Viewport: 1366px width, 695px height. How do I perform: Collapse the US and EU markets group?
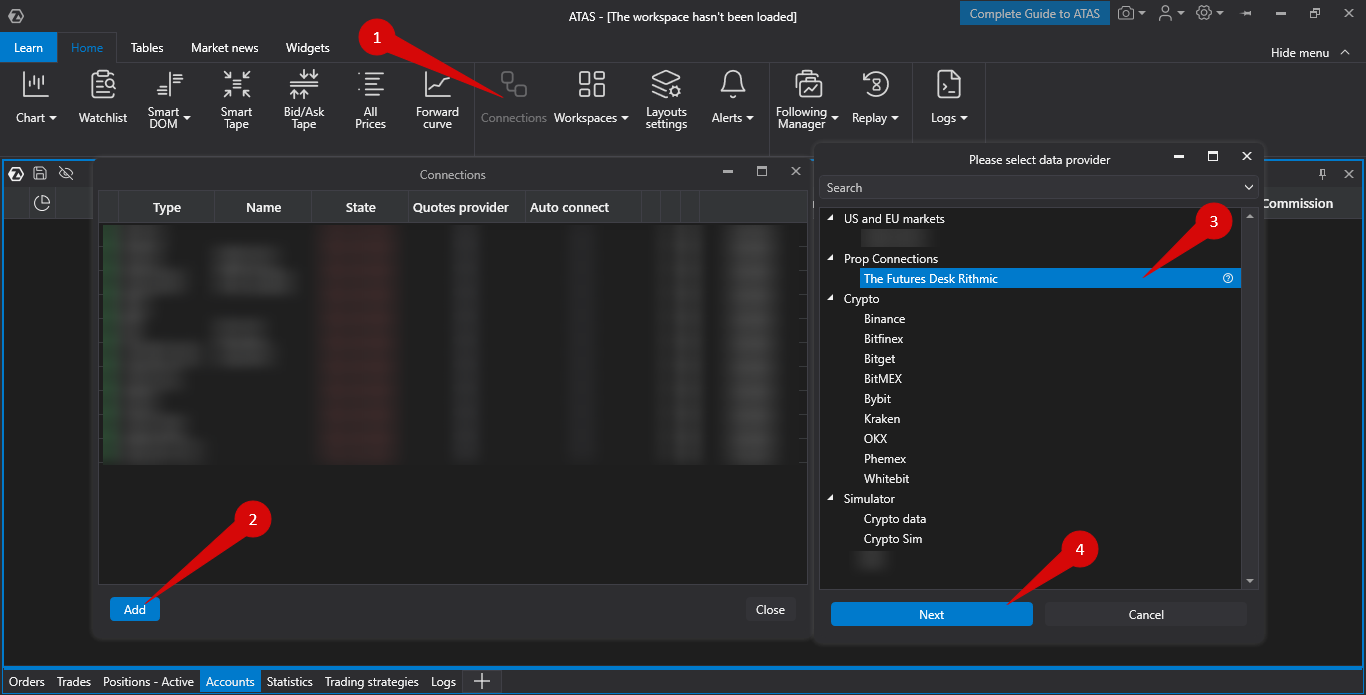point(830,218)
